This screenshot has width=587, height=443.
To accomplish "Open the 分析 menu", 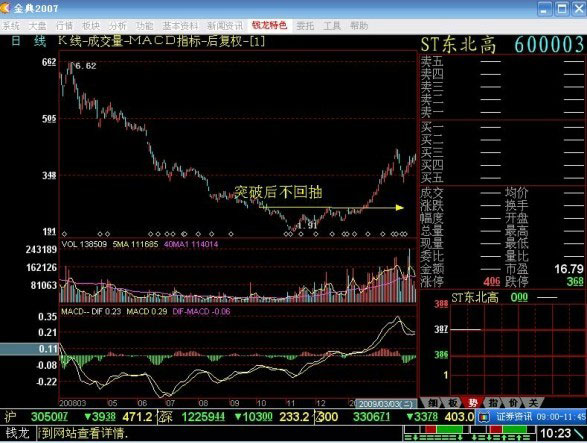I will point(118,26).
